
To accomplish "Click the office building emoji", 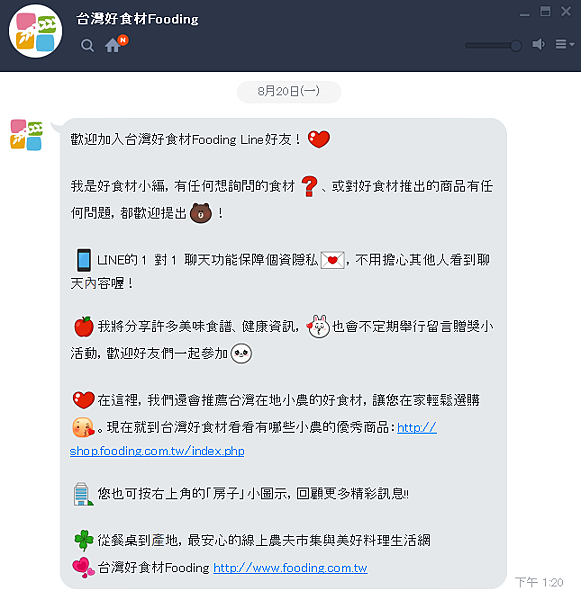I will [x=83, y=494].
